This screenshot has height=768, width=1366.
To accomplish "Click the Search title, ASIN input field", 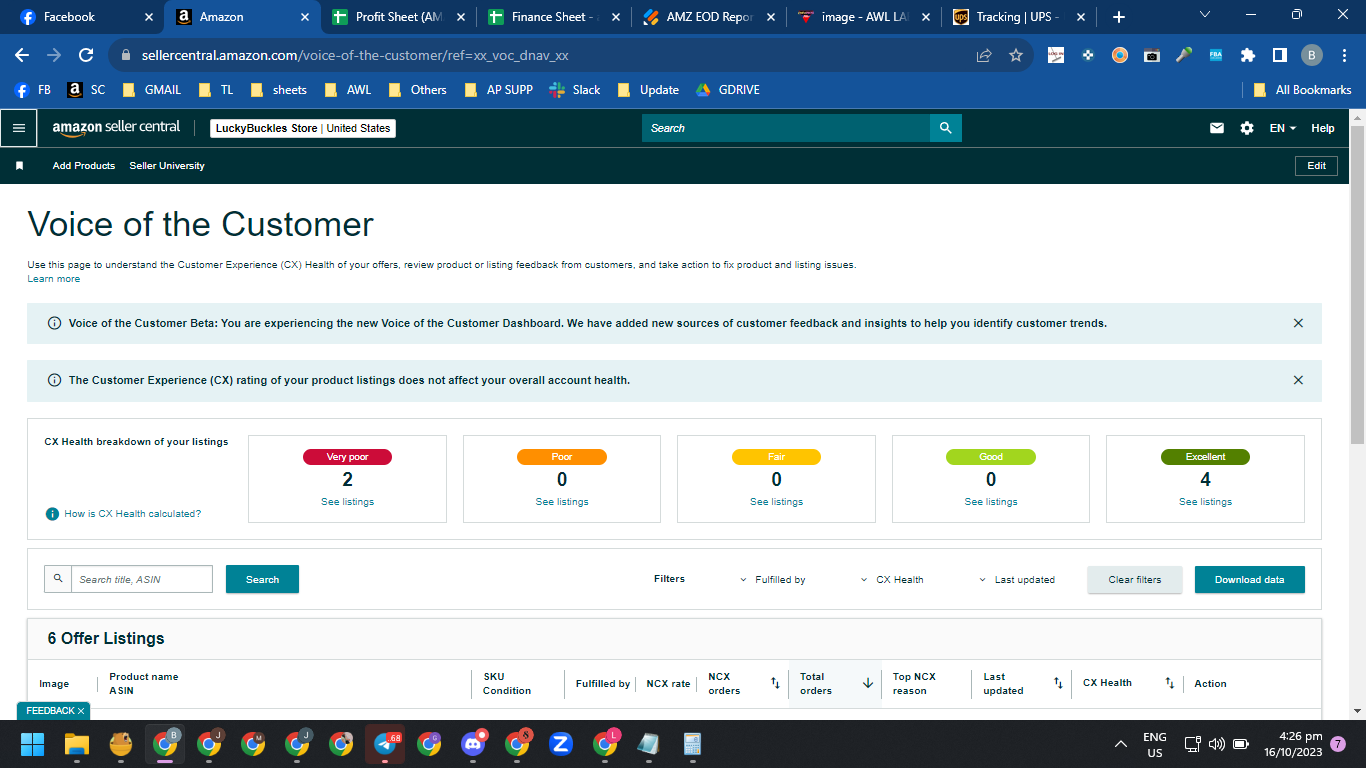I will [x=142, y=579].
